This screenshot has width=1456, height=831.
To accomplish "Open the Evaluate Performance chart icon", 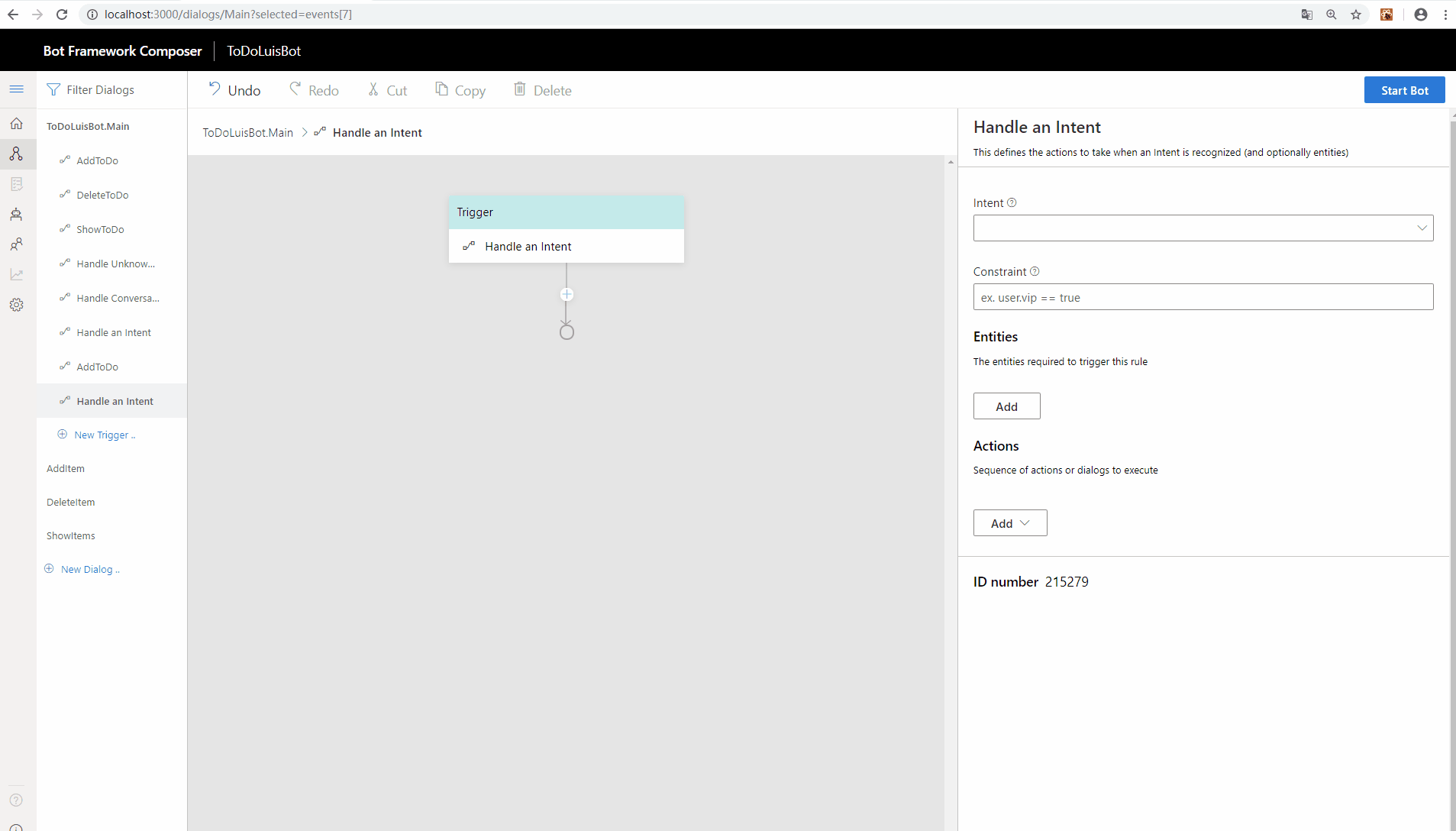I will (x=16, y=274).
